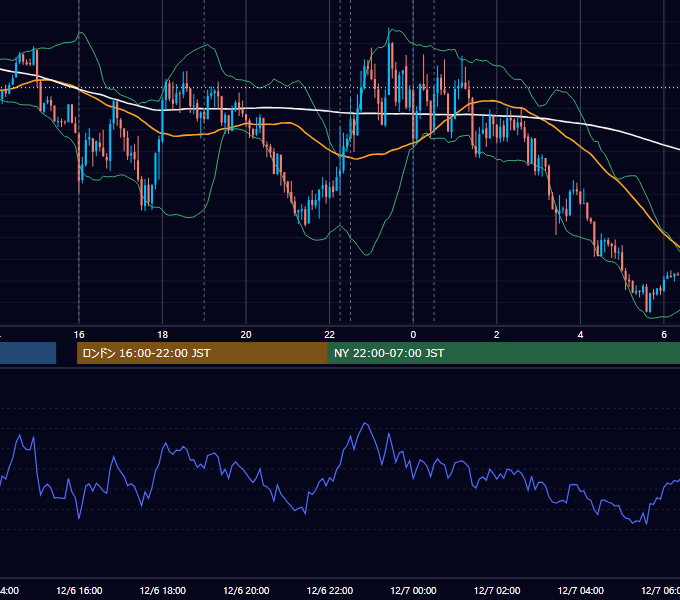
Task: Select the 12/7 00:00 time label
Action: pyautogui.click(x=413, y=590)
